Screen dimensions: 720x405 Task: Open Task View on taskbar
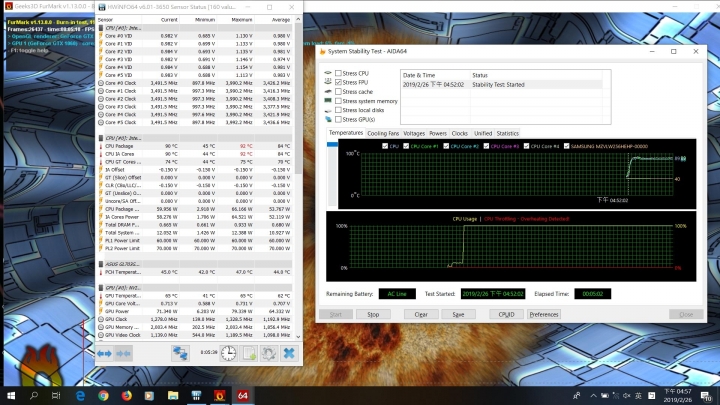56,395
